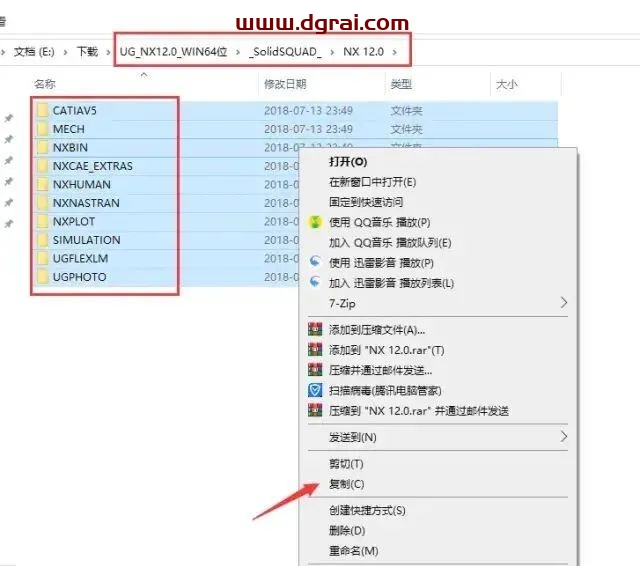Click the CATIAV5 folder icon

pos(42,111)
